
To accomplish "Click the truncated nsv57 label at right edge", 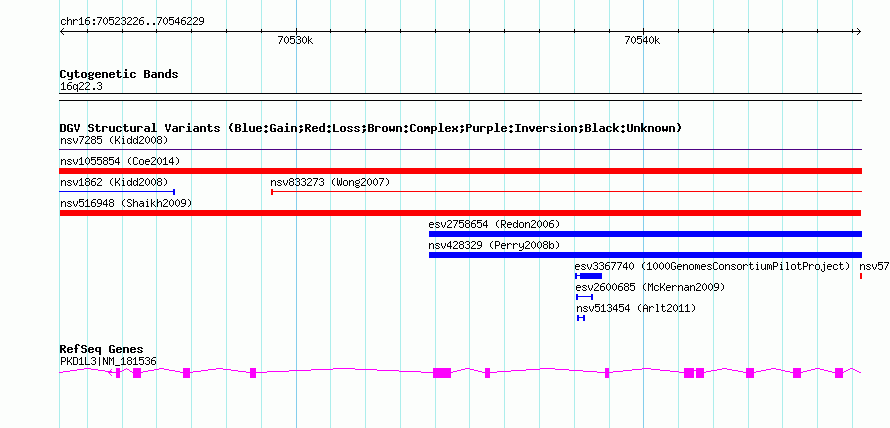I will click(874, 266).
